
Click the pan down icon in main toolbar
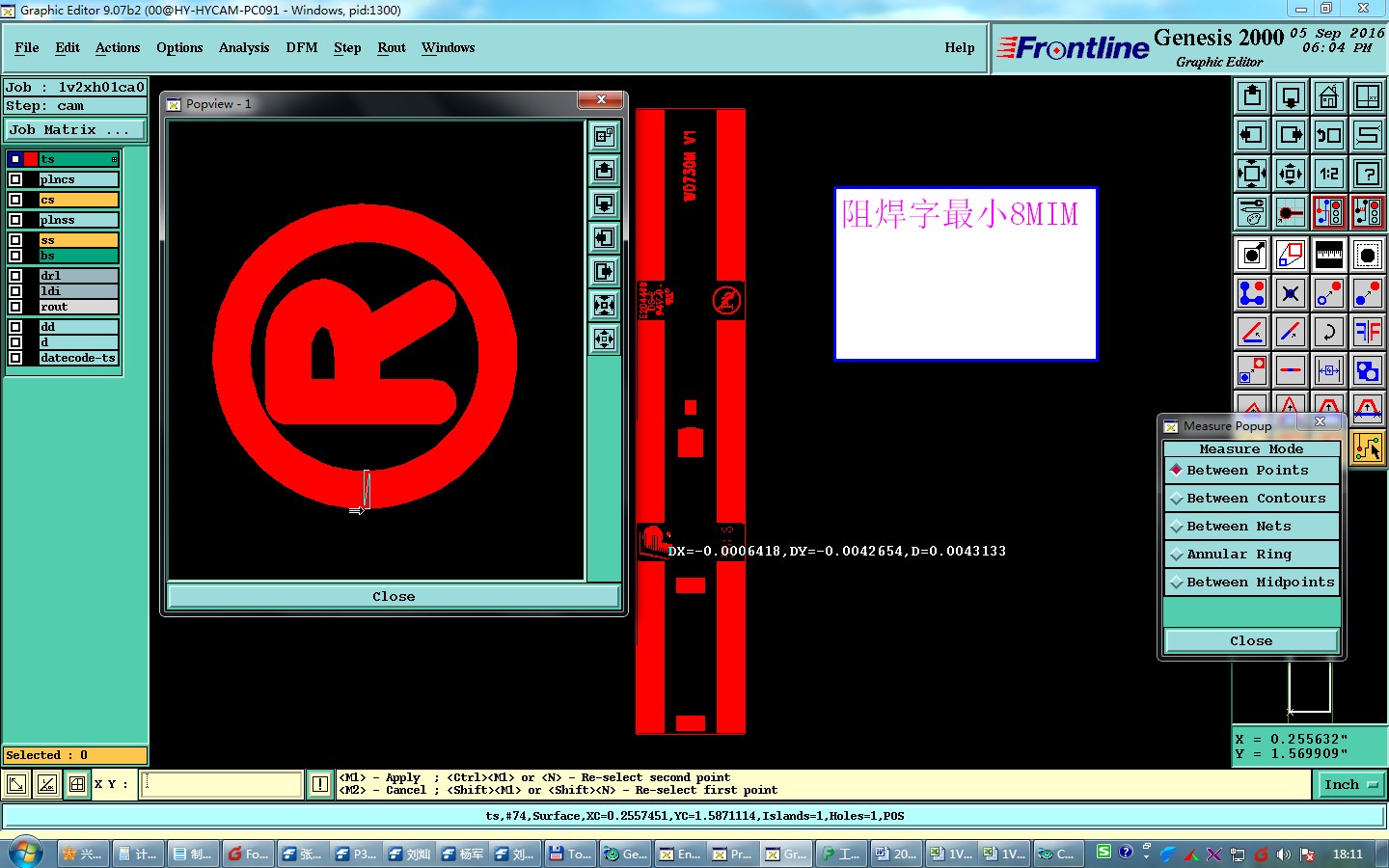click(1291, 96)
